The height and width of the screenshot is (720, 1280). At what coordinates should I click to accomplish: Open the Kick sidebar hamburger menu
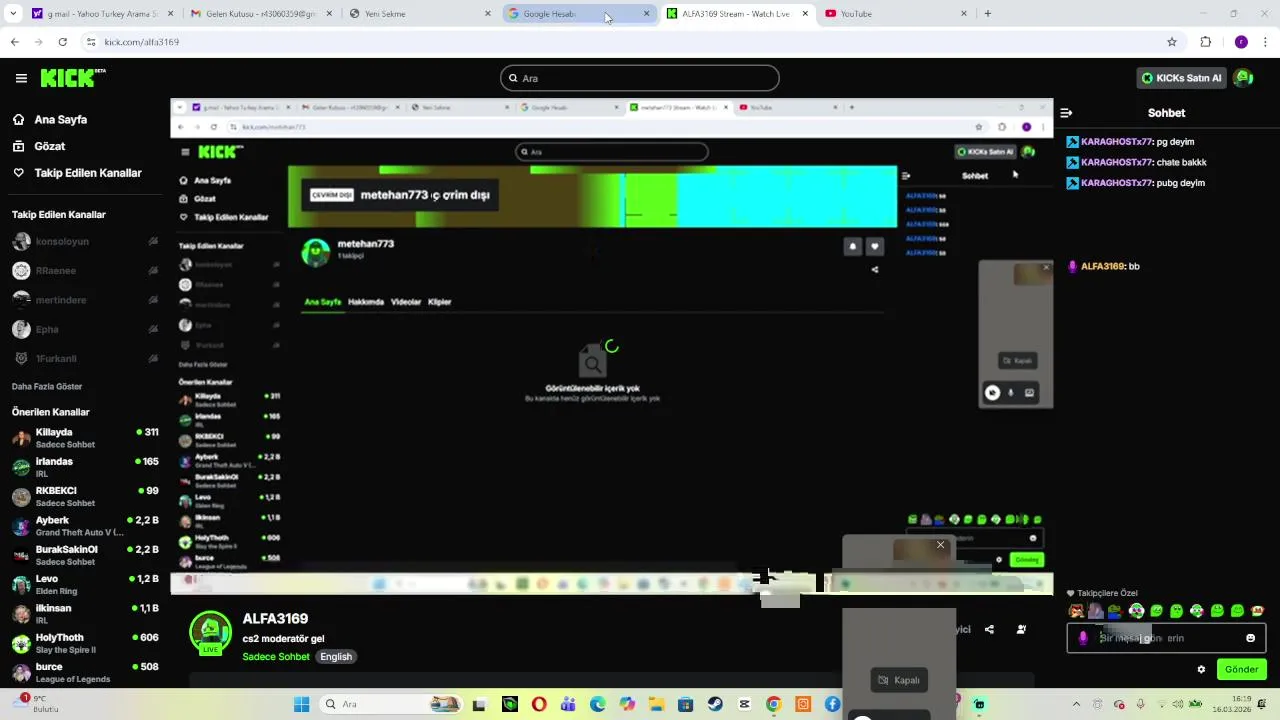[21, 78]
